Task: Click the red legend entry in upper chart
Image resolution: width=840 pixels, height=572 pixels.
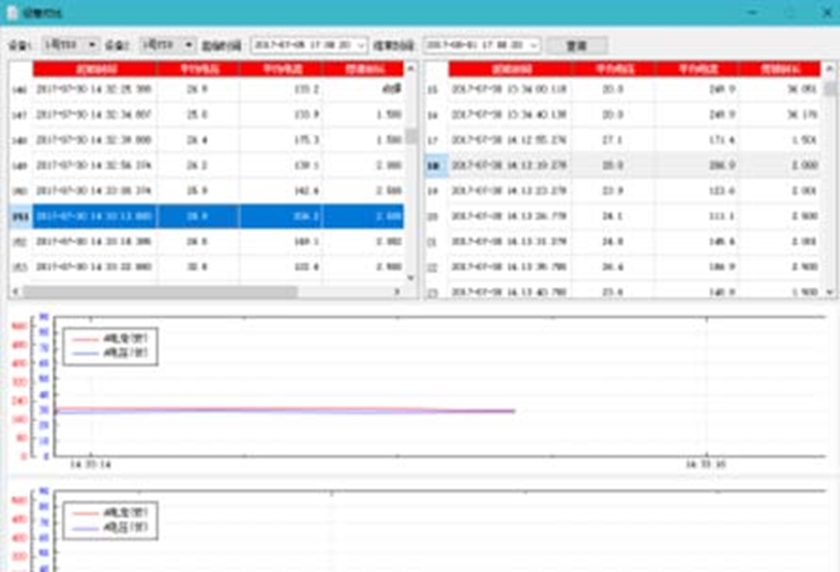Action: 110,339
